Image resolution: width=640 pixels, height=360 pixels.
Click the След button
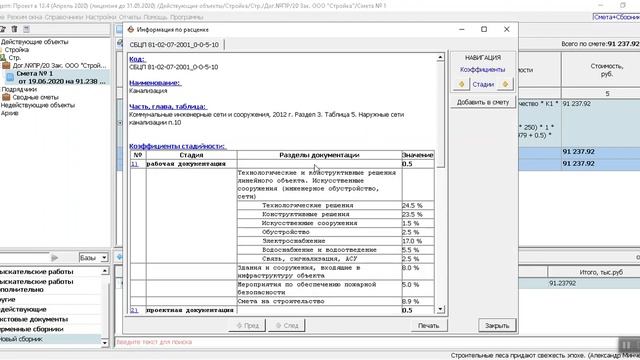(287, 325)
